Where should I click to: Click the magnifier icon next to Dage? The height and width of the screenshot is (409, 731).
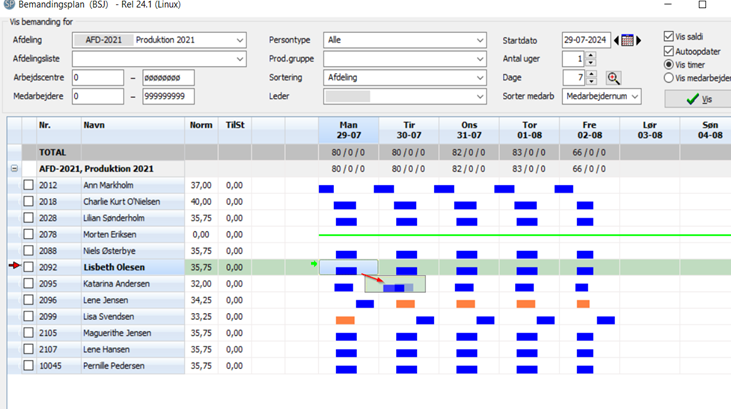tap(613, 78)
